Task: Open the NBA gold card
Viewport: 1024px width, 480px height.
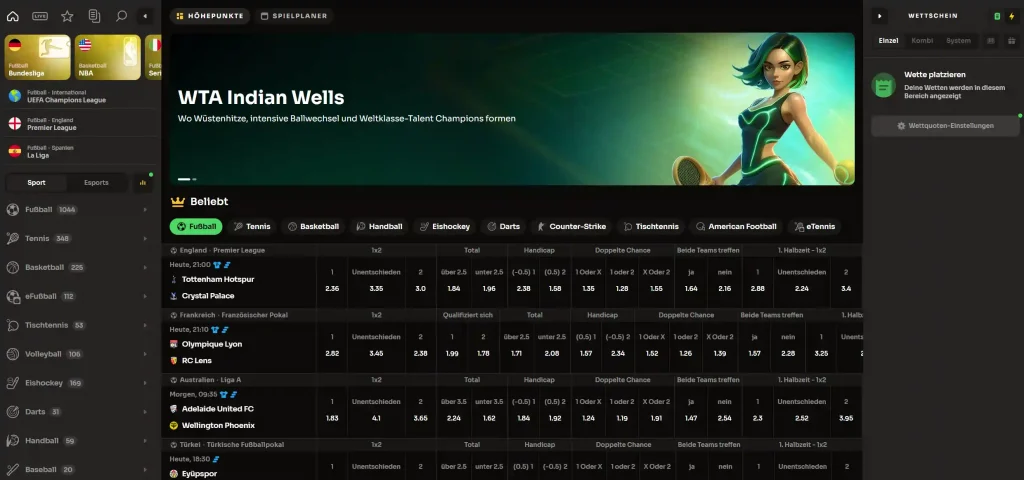Action: click(108, 57)
